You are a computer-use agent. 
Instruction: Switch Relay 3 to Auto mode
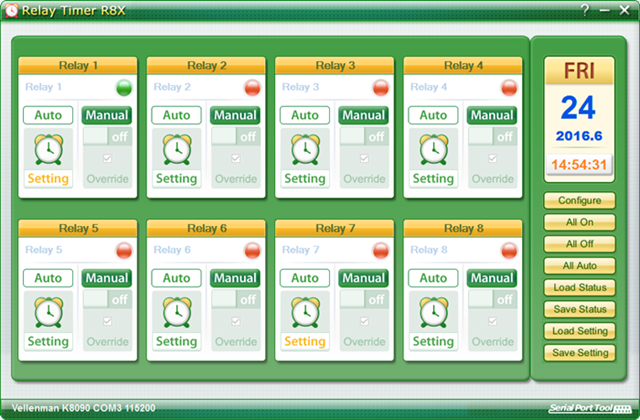pos(305,115)
